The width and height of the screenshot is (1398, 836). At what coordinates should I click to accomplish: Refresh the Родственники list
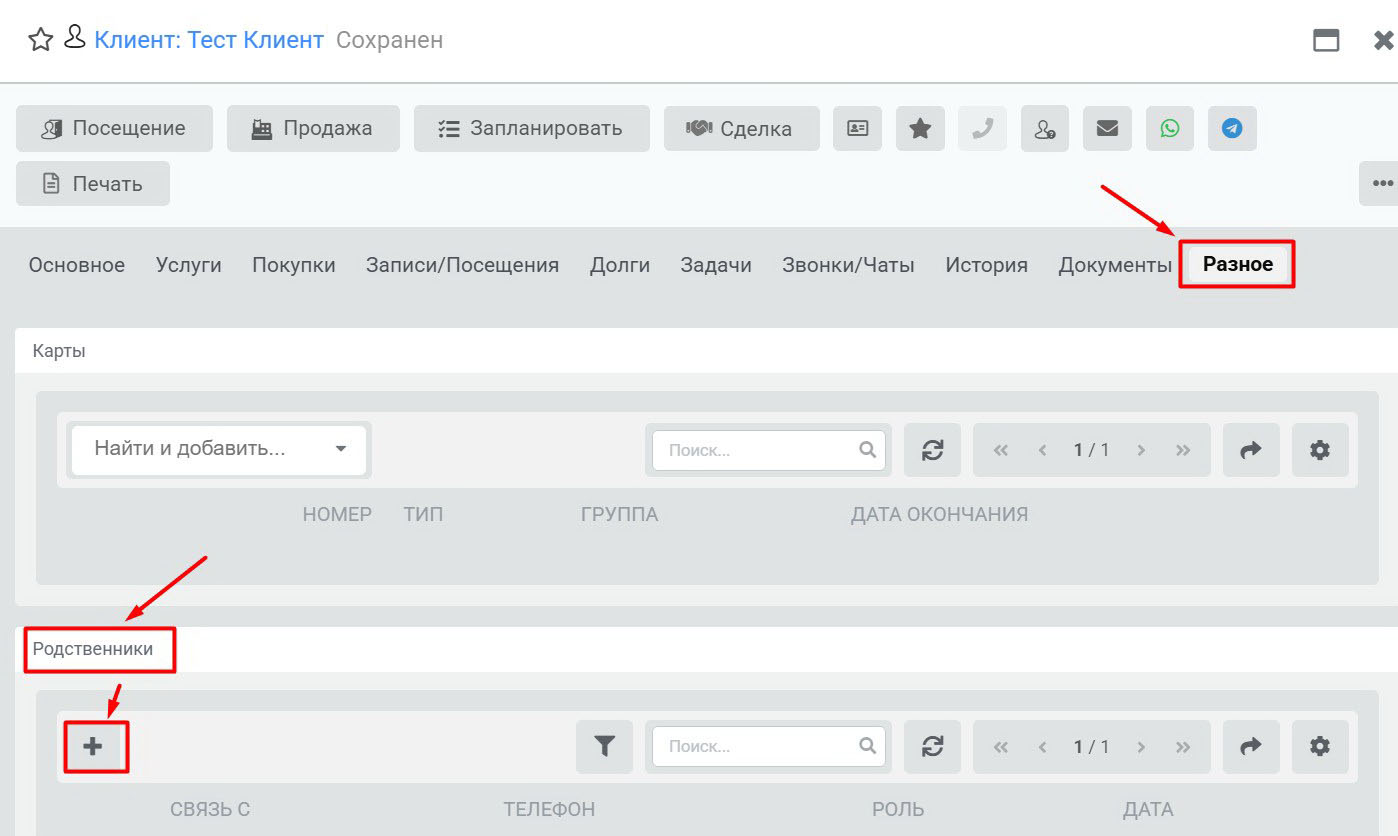932,746
